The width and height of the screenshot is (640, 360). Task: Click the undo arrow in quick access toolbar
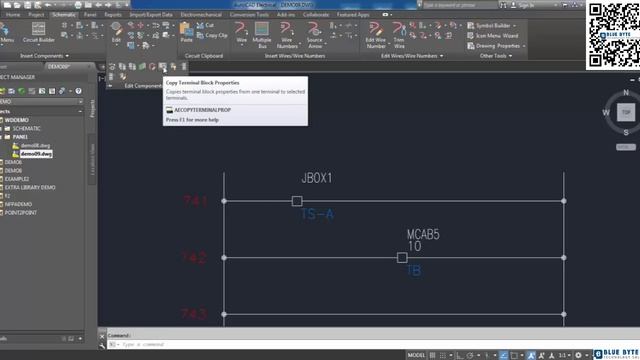point(48,5)
